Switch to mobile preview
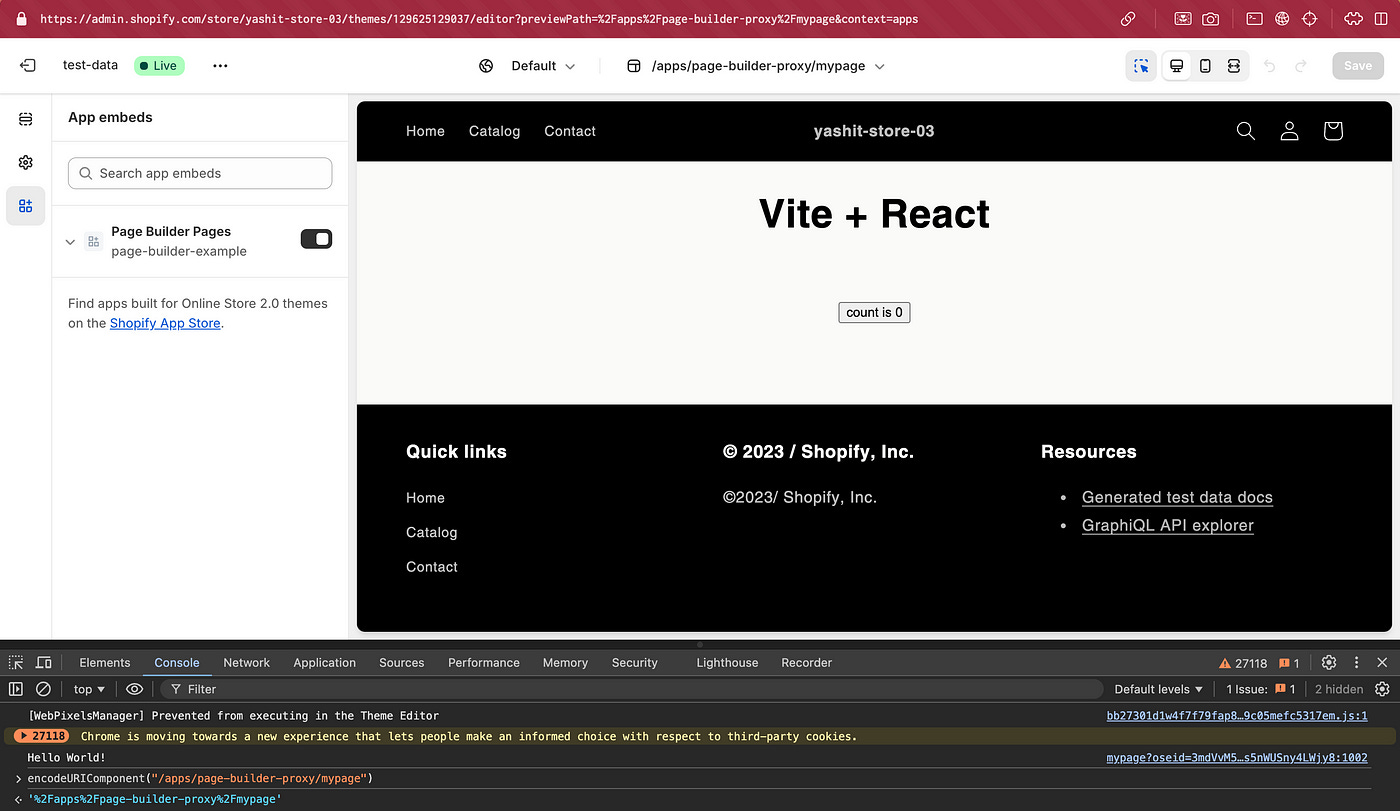Screen dimensions: 1400x811 (x=1205, y=66)
